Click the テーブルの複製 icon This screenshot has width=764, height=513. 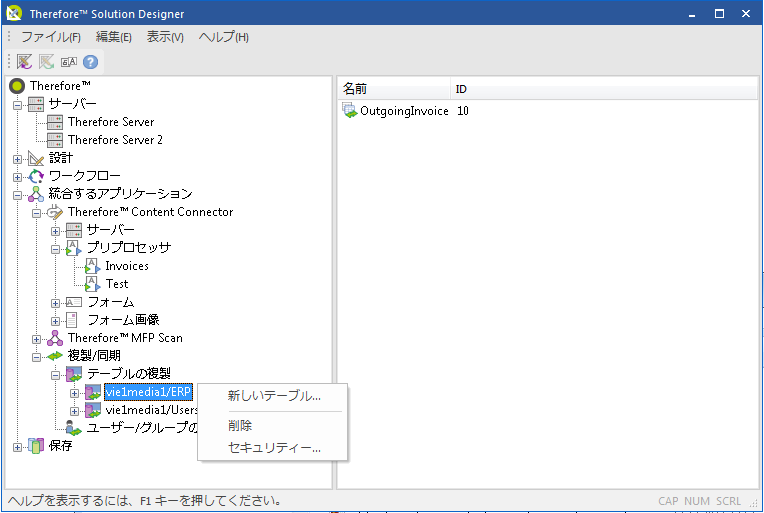74,374
